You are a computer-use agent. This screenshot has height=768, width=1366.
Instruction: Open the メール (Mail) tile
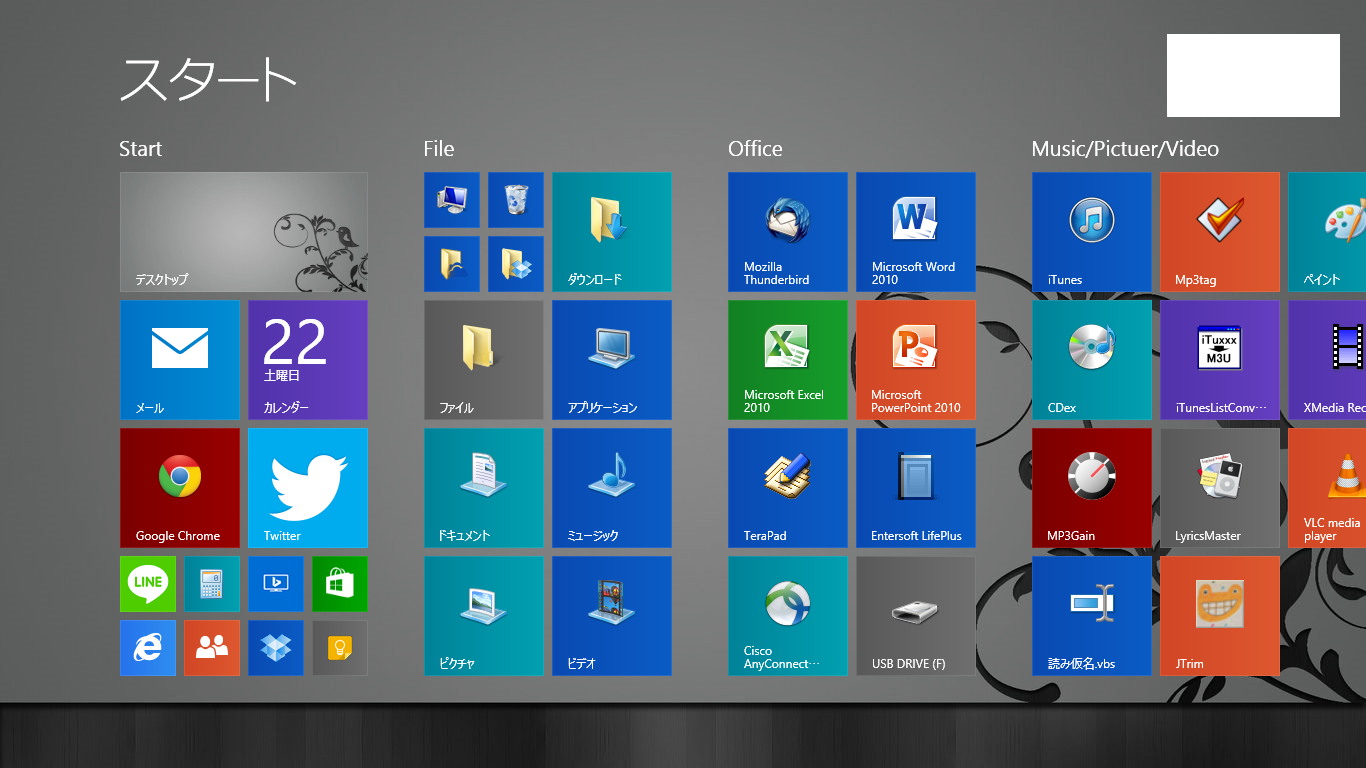(x=180, y=360)
